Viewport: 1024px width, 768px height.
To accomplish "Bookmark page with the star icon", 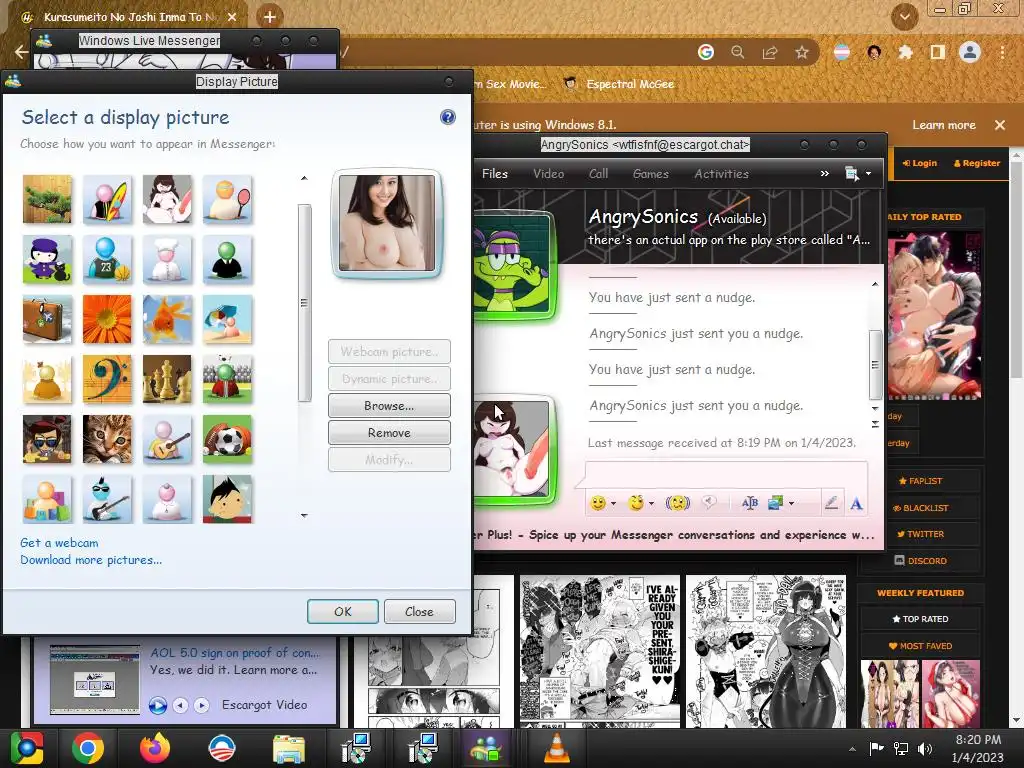I will [801, 52].
